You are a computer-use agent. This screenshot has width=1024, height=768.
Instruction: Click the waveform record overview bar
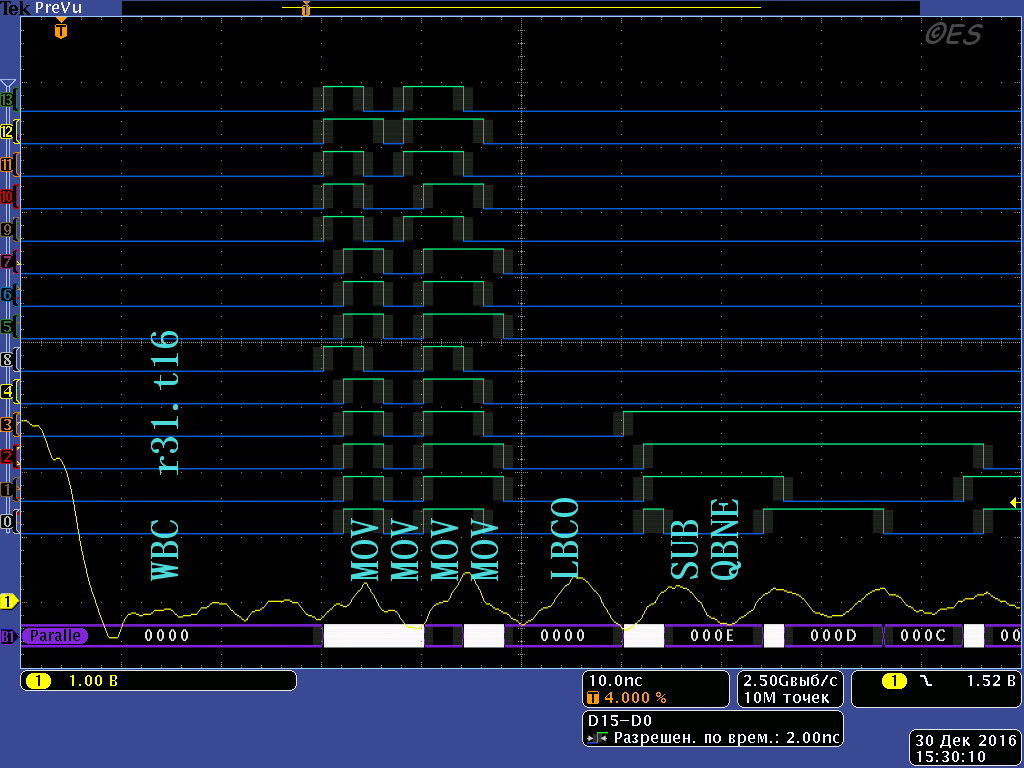click(x=520, y=8)
